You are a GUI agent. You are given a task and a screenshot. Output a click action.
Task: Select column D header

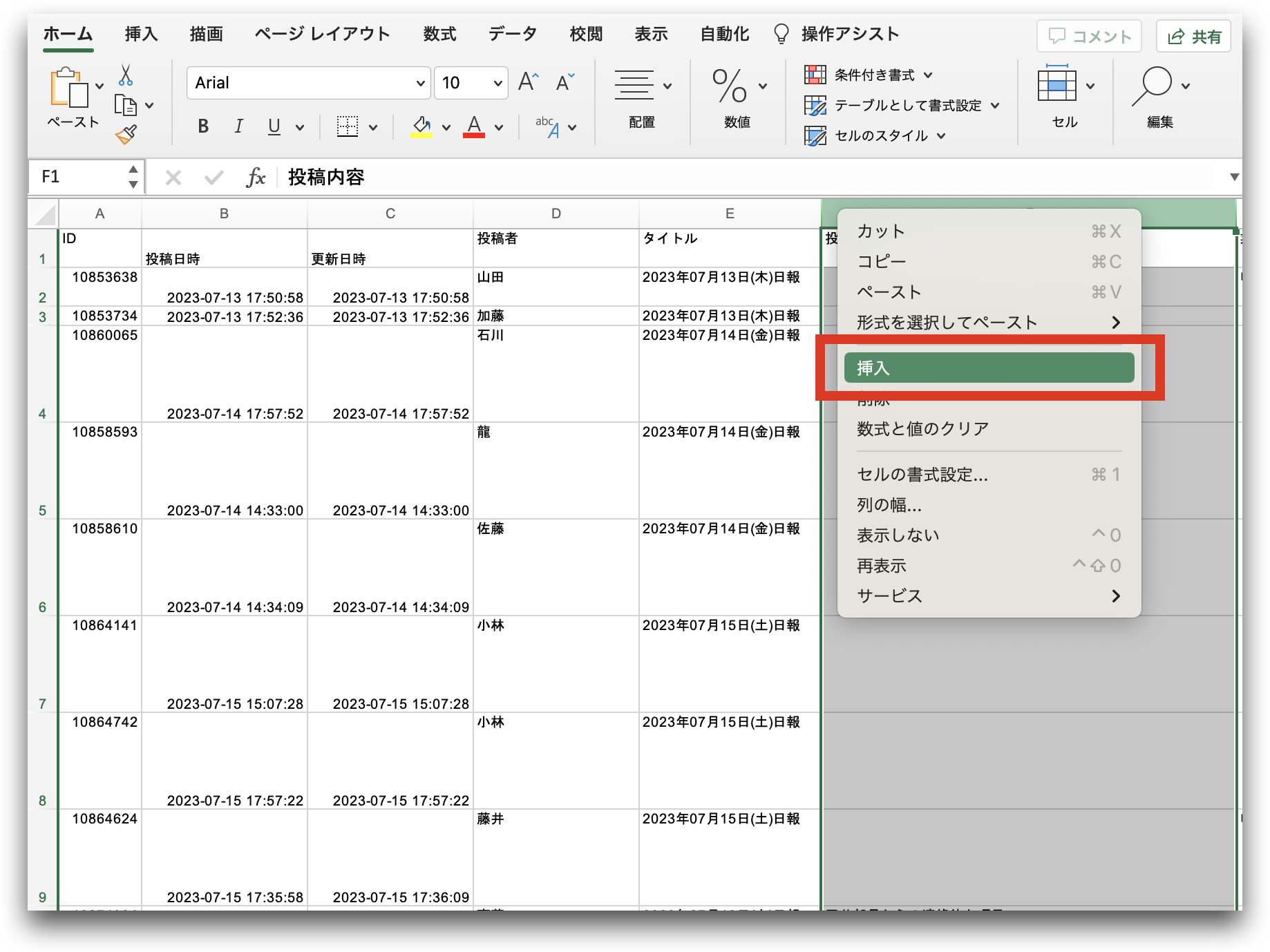tap(556, 214)
